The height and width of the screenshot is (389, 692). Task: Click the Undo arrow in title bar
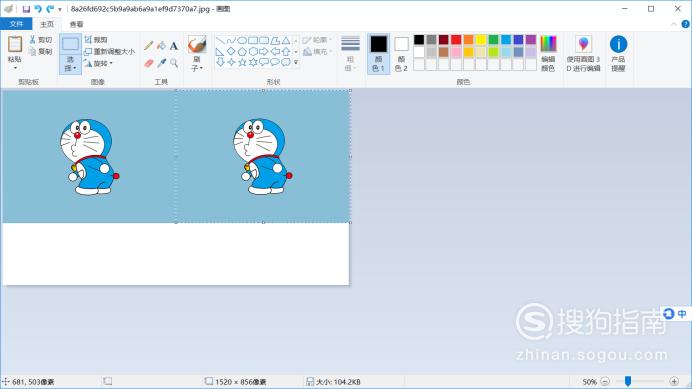[x=38, y=9]
